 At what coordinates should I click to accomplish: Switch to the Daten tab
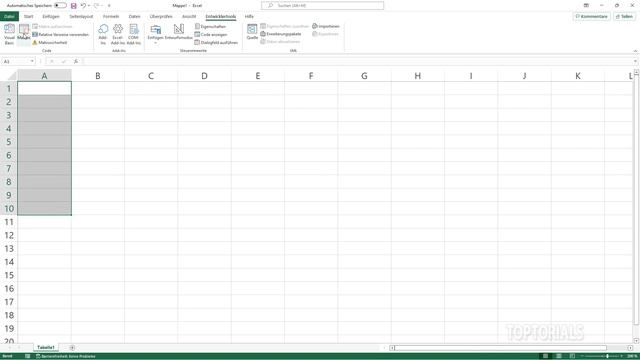[135, 17]
